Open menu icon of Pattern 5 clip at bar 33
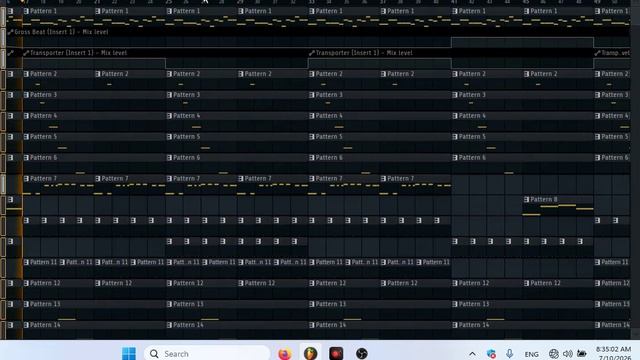The width and height of the screenshot is (640, 360). pyautogui.click(x=312, y=137)
